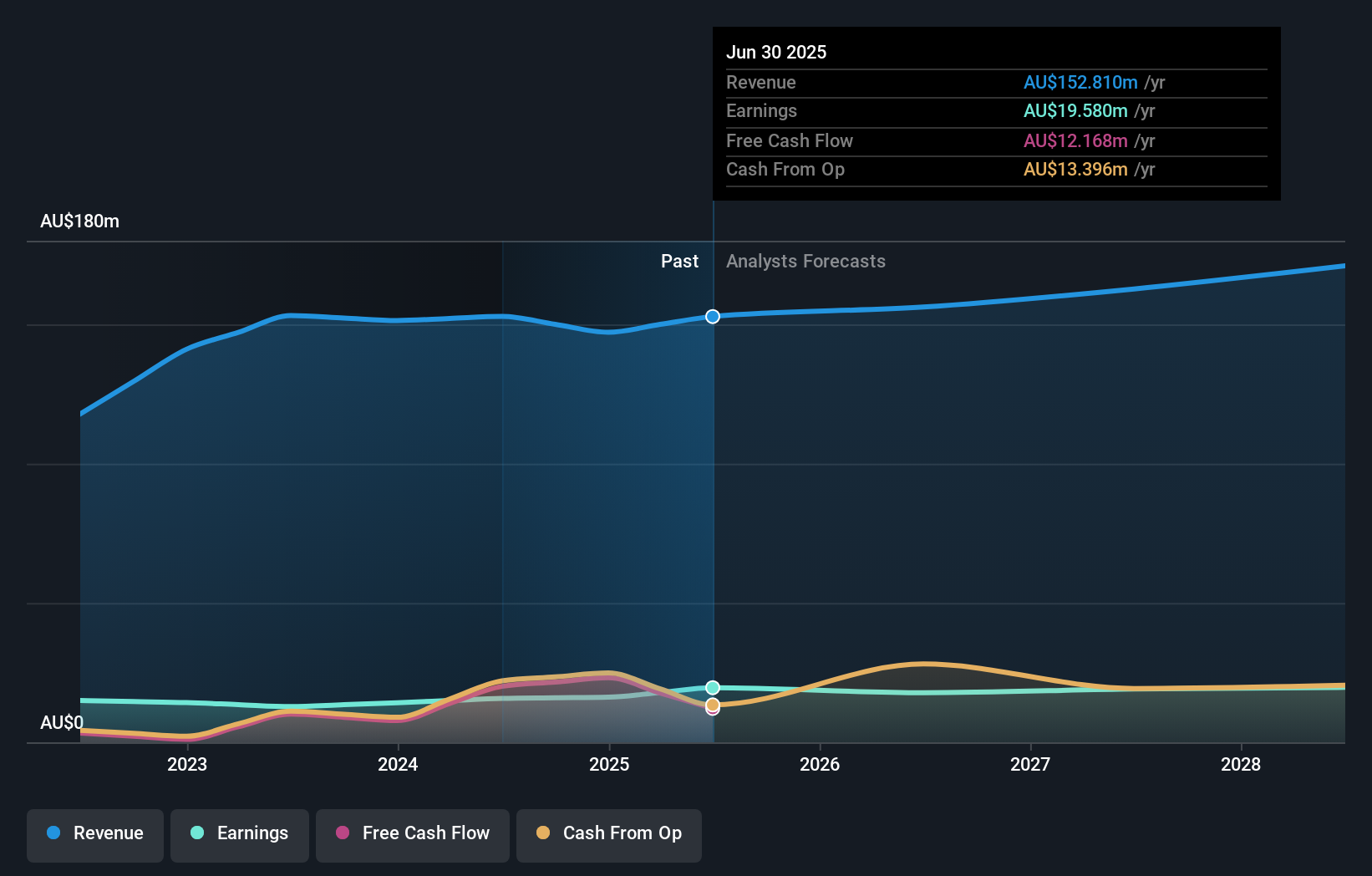Expand the Past section label

point(679,262)
